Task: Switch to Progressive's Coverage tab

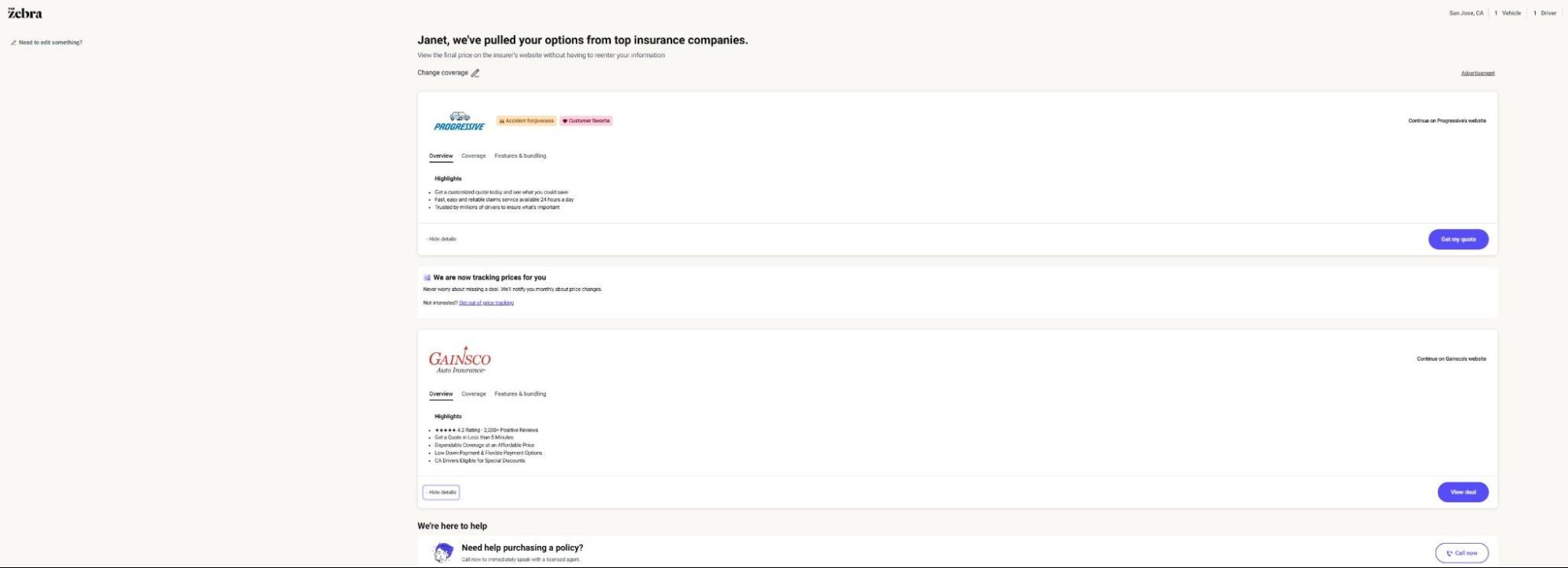Action: point(473,156)
